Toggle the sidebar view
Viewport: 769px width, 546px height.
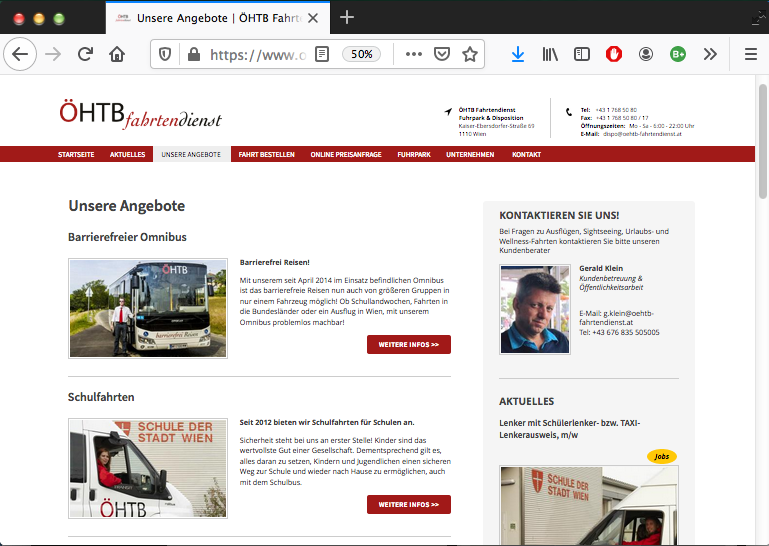[582, 54]
